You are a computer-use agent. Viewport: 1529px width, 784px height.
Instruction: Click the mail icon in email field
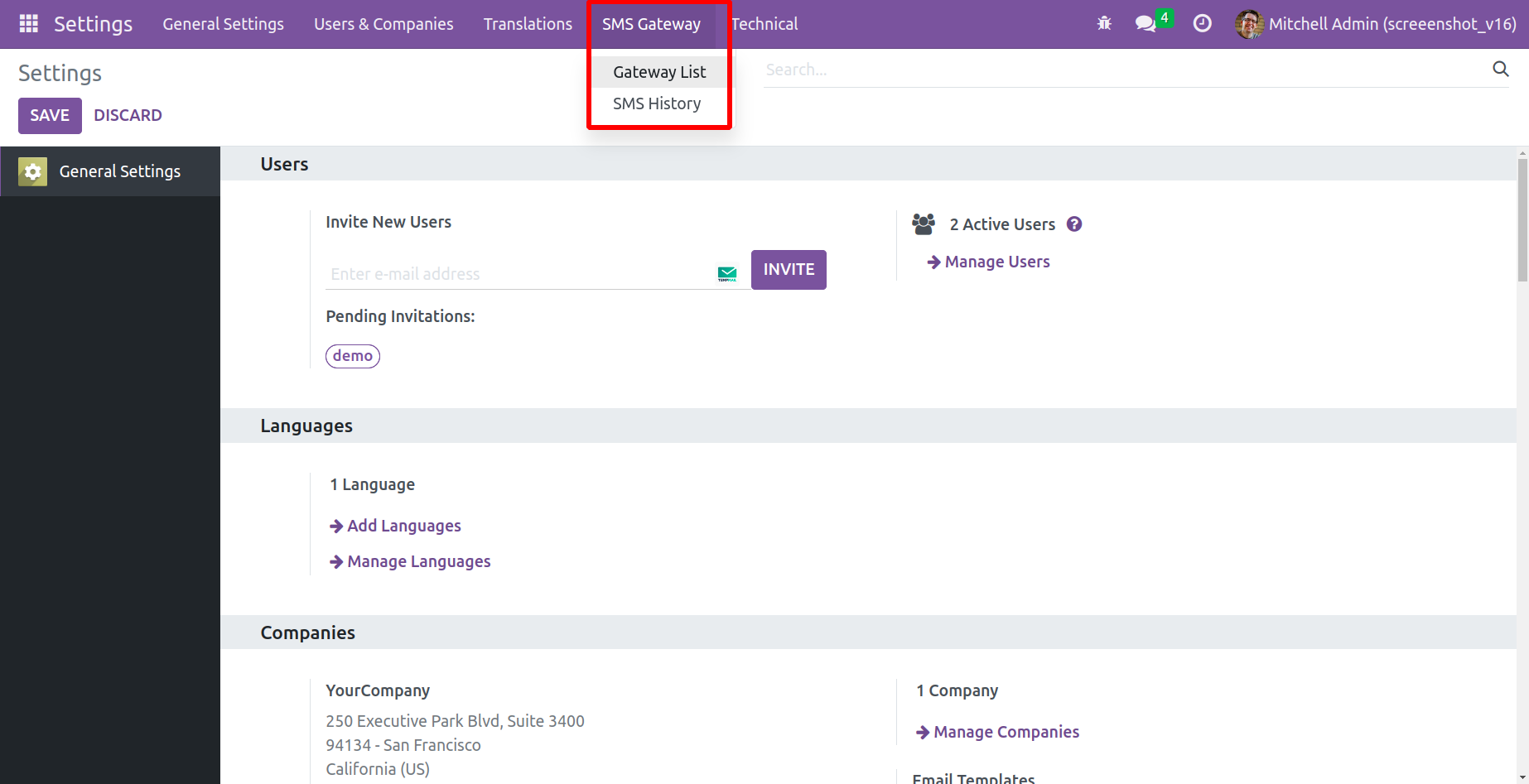[x=727, y=274]
